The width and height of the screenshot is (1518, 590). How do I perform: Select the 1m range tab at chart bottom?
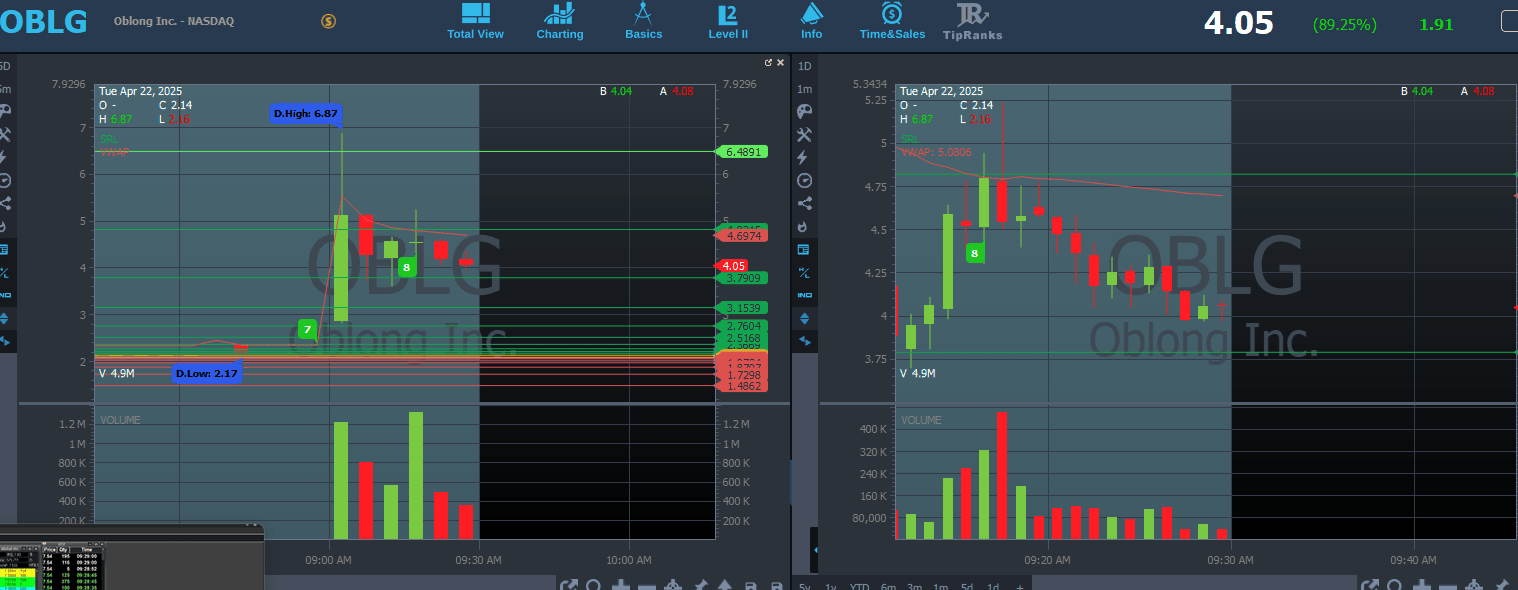(941, 586)
